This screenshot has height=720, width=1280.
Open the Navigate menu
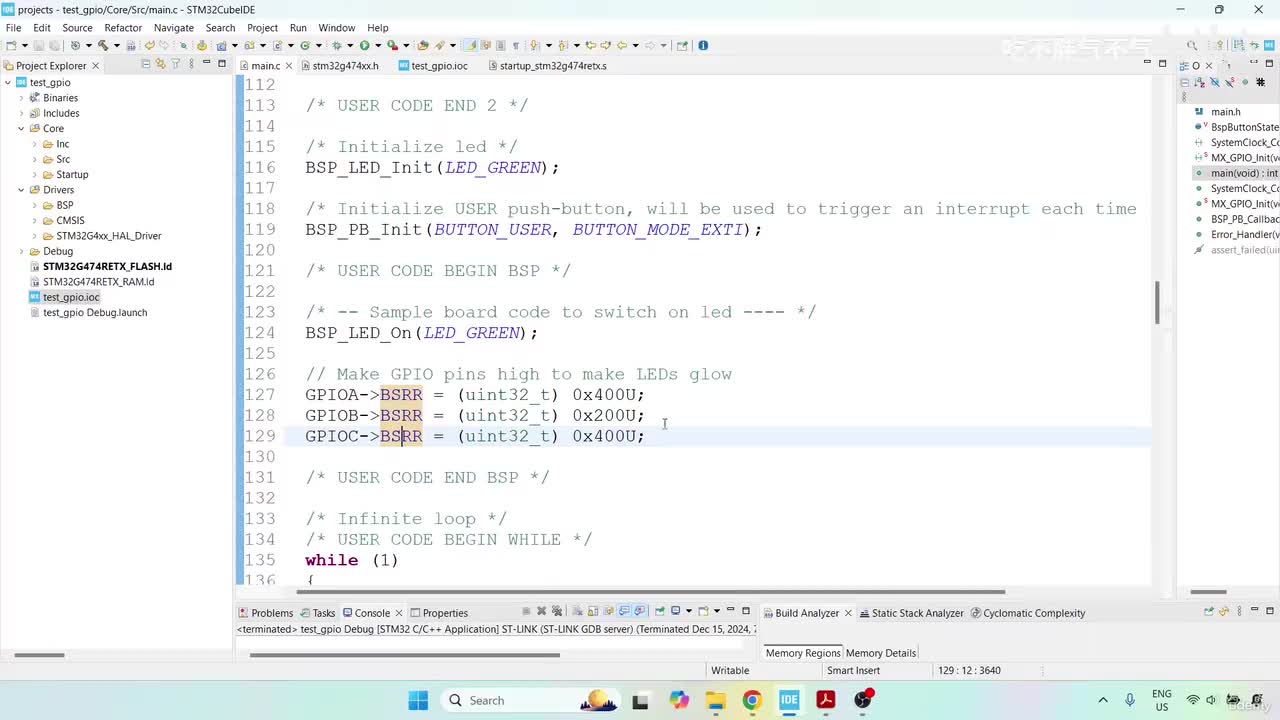click(x=174, y=28)
